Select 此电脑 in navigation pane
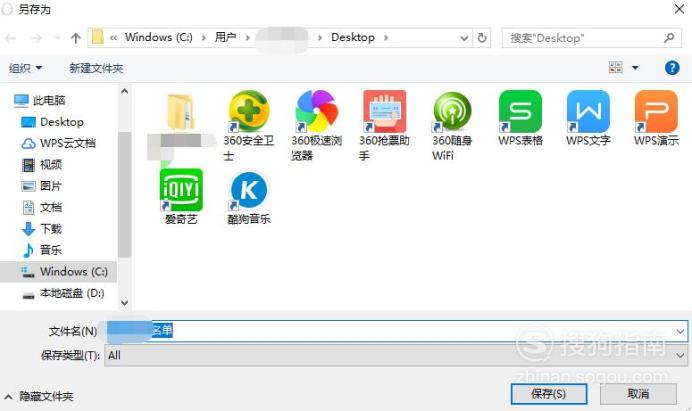The width and height of the screenshot is (692, 411). pos(40,101)
